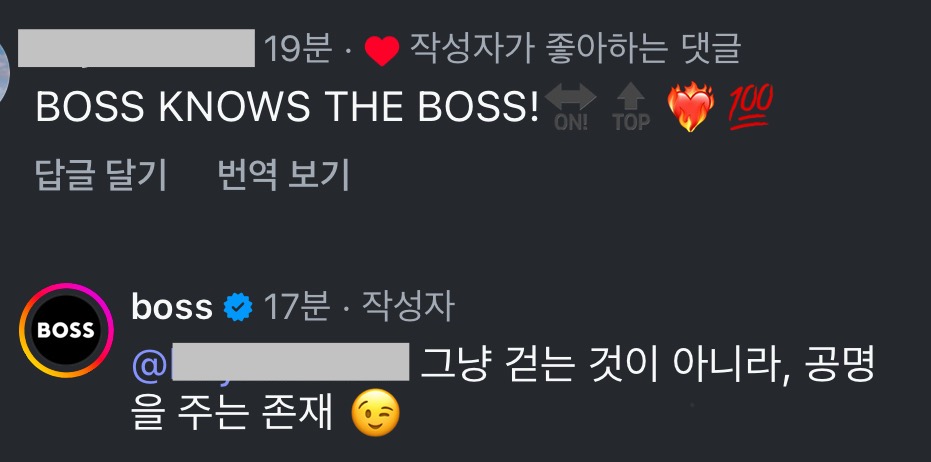The height and width of the screenshot is (462, 931).
Task: Open BOSS profile picture with story ring
Action: click(66, 330)
